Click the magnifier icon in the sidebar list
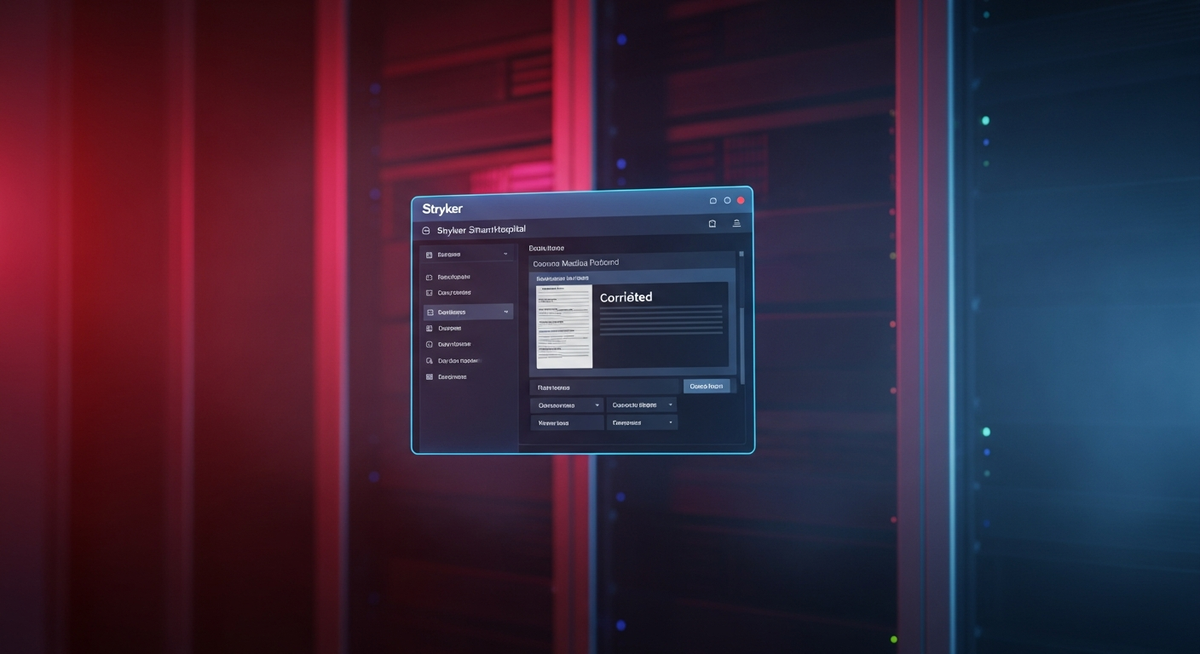This screenshot has height=654, width=1200. coord(429,360)
